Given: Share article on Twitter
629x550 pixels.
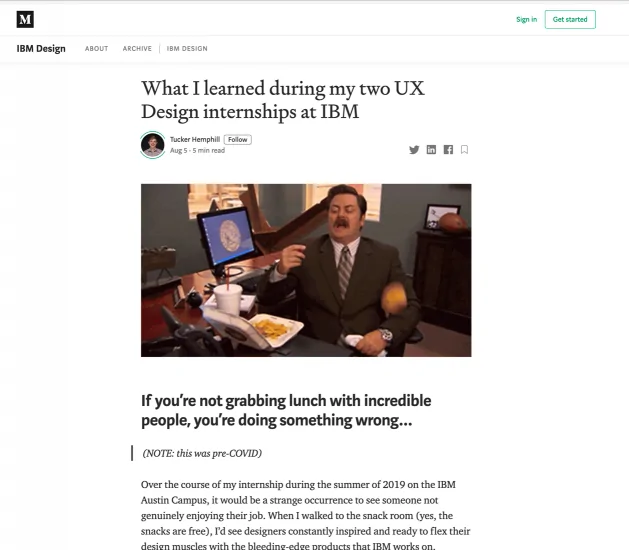Looking at the screenshot, I should [414, 150].
